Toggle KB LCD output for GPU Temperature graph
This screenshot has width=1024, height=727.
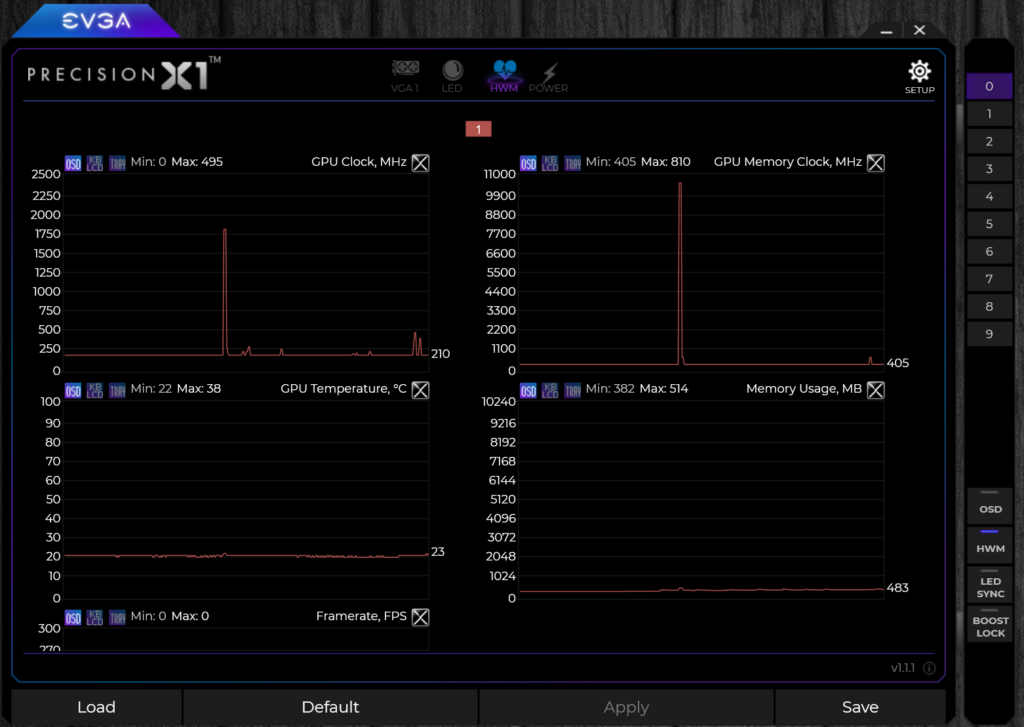coord(94,389)
